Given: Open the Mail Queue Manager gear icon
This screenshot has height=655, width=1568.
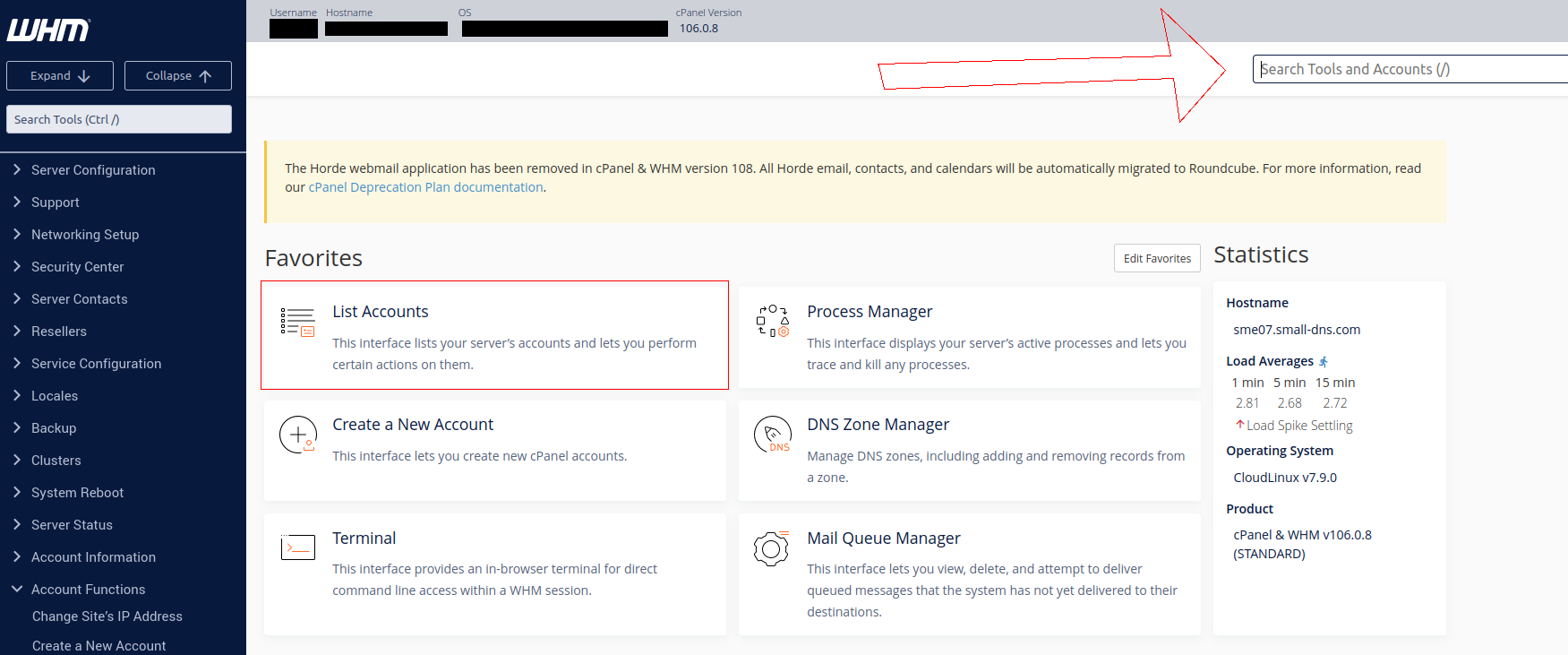Looking at the screenshot, I should [x=771, y=548].
